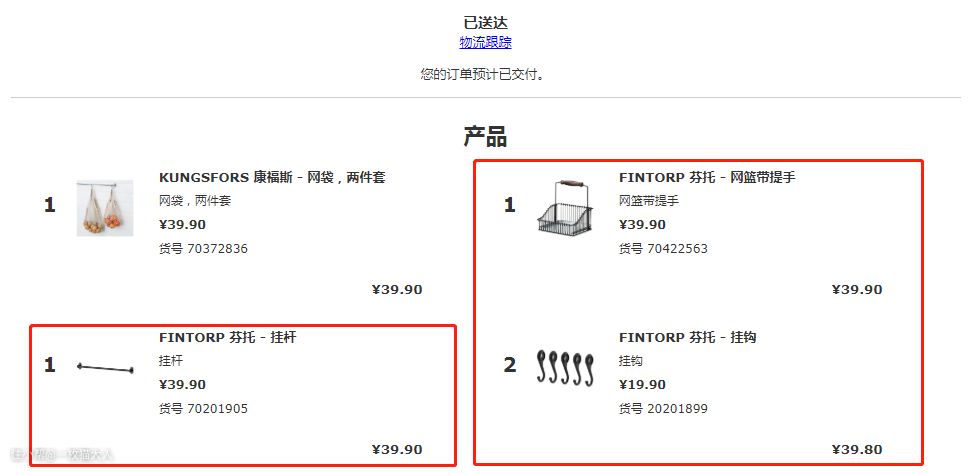Click article number 70201905
The height and width of the screenshot is (474, 977).
click(203, 408)
